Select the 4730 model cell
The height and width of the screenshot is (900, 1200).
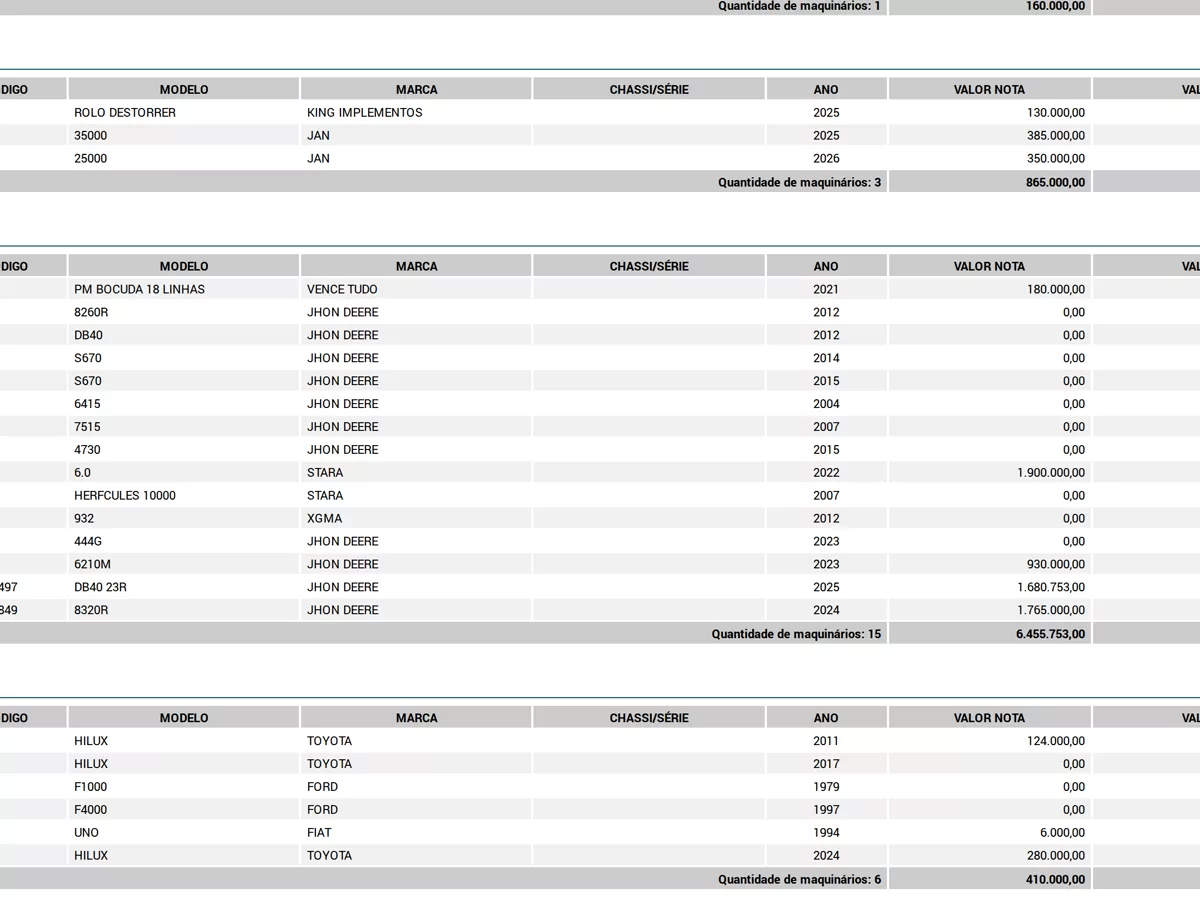pyautogui.click(x=184, y=450)
